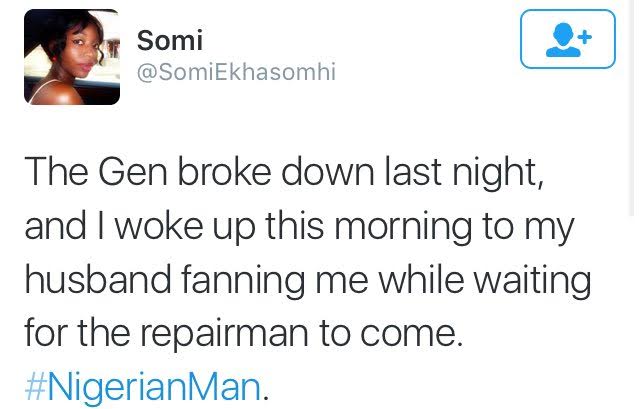Tap the tweet line starting with and I woke
The width and height of the screenshot is (639, 409).
click(299, 226)
